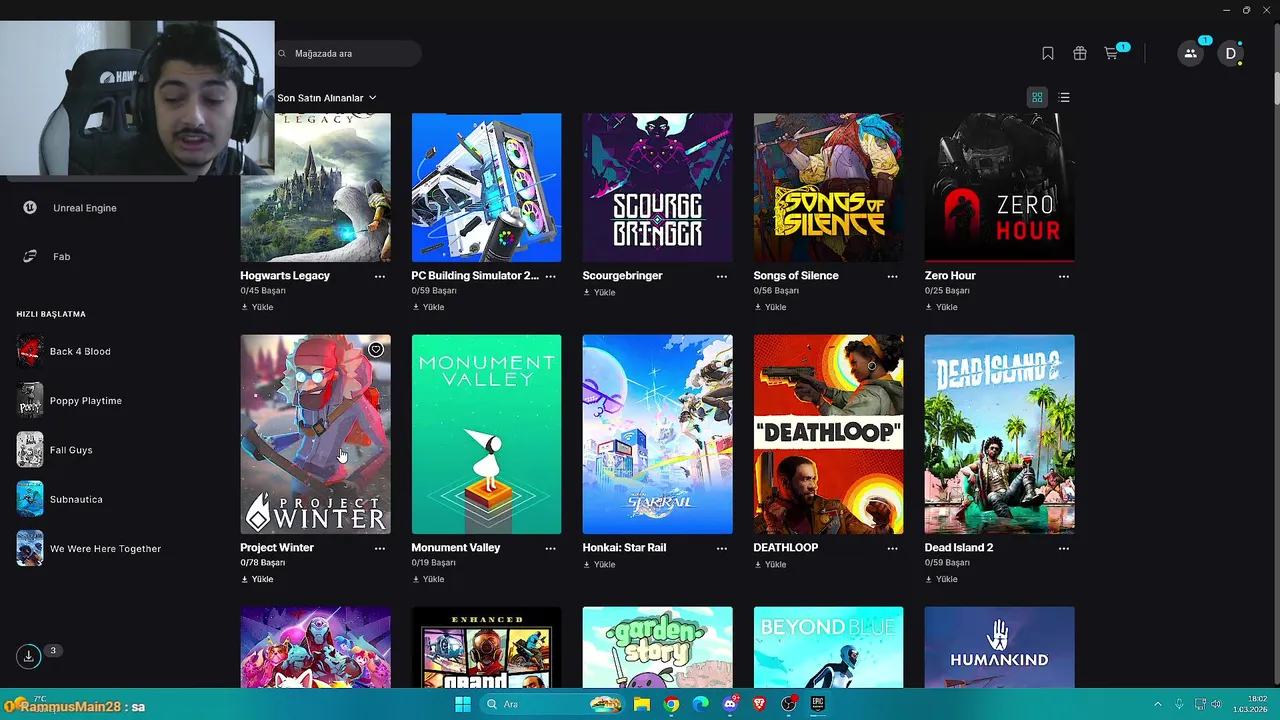Select the Hogwarts Legacy cover art
This screenshot has height=720, width=1280.
(316, 187)
